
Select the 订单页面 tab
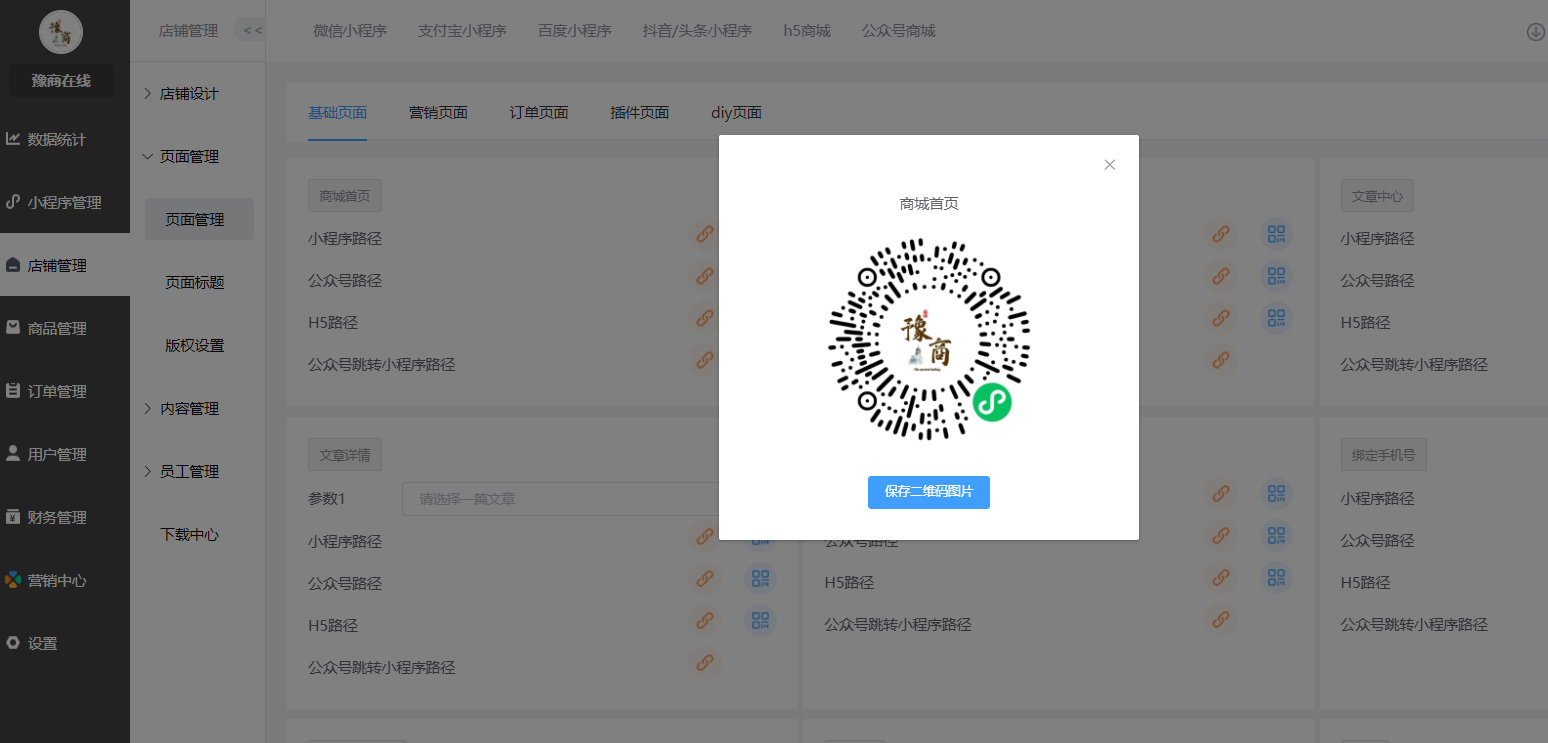pos(539,112)
